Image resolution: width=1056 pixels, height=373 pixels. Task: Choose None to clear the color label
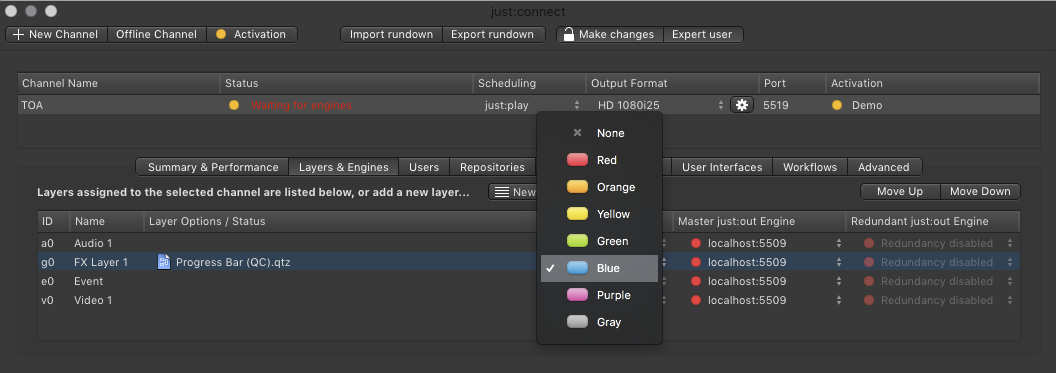[x=599, y=133]
